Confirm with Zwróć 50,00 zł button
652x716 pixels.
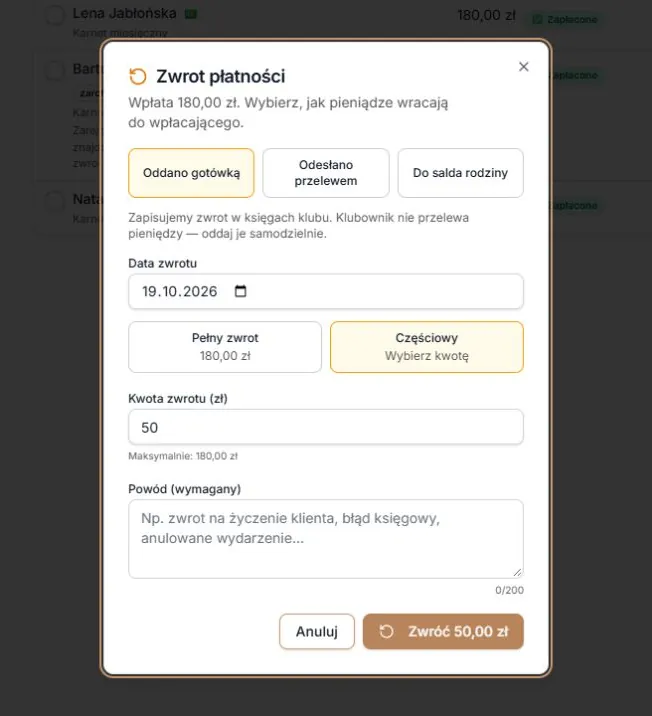(443, 632)
